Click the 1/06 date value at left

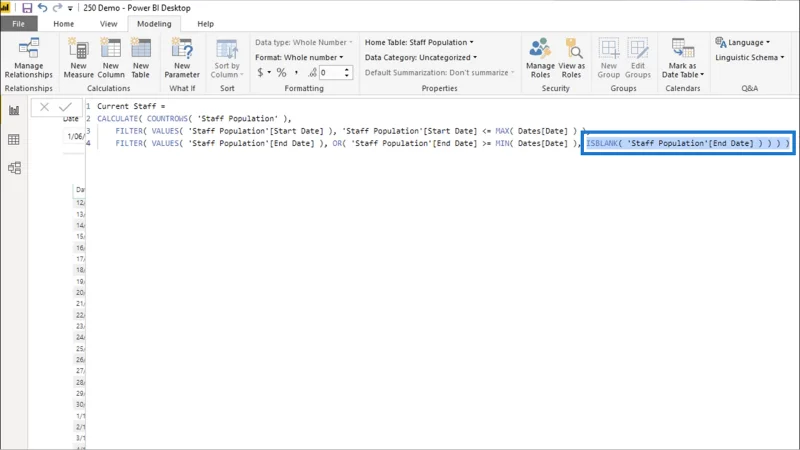[x=76, y=136]
